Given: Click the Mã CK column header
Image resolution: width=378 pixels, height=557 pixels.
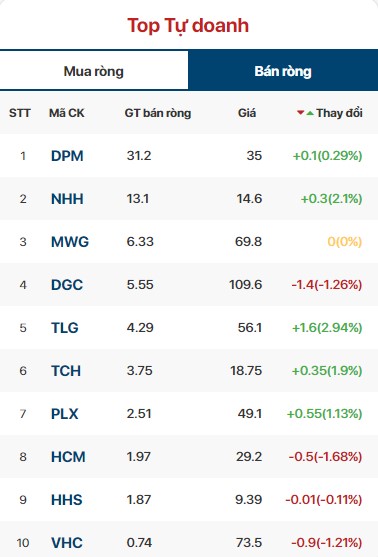Looking at the screenshot, I should (67, 113).
